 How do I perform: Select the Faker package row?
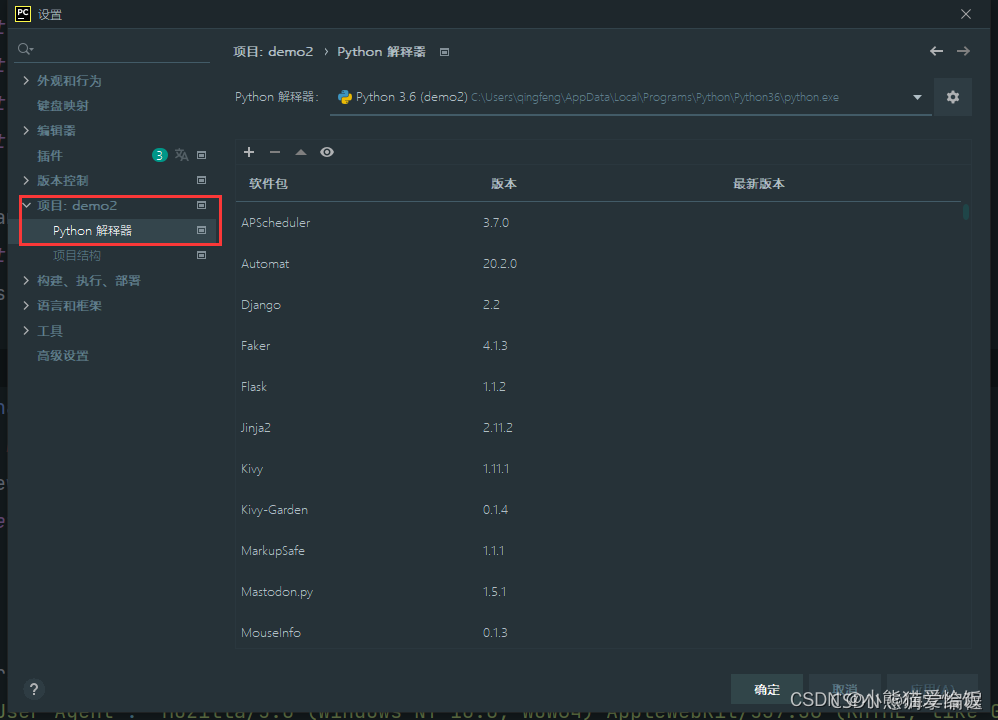click(598, 346)
